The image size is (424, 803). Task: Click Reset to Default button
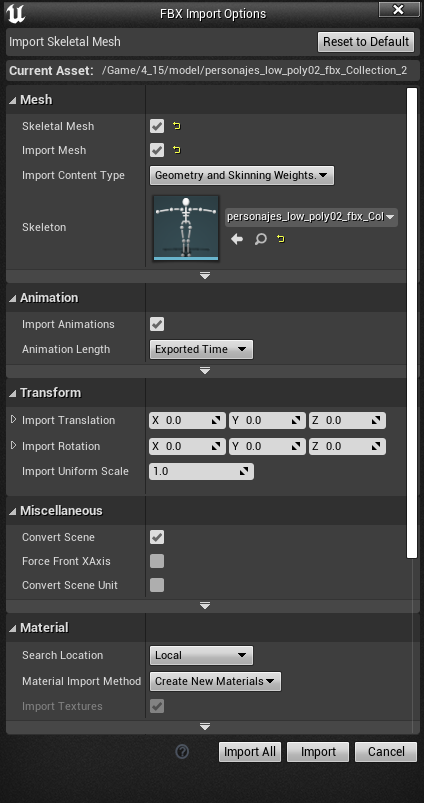366,41
